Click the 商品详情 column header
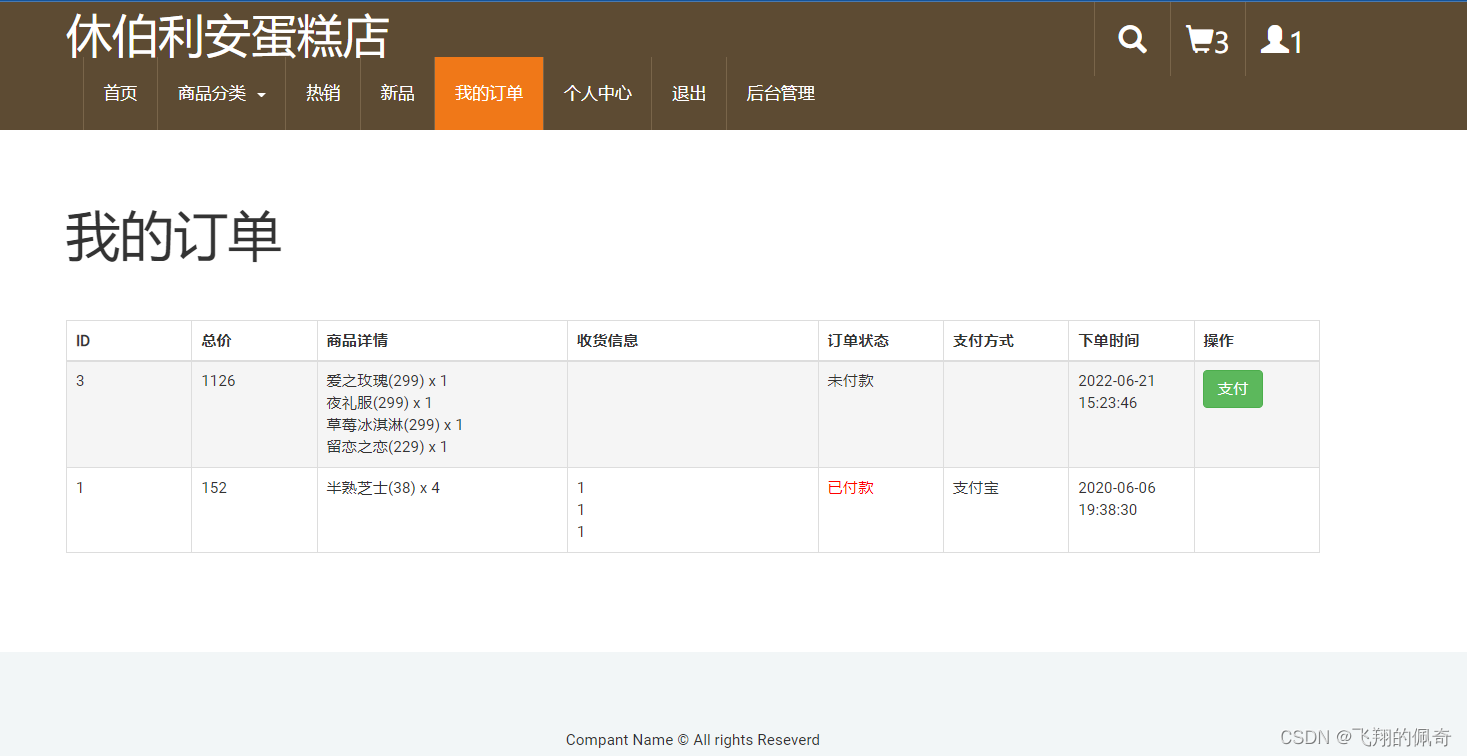Viewport: 1467px width, 756px height. (357, 341)
